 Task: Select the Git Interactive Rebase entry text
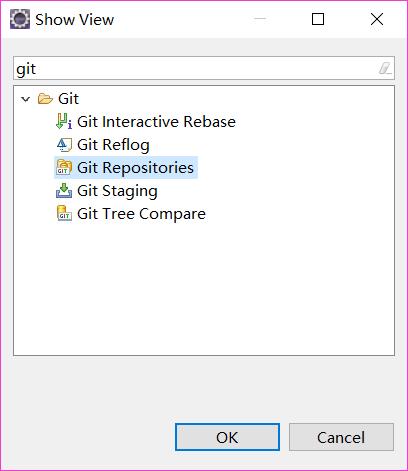point(156,122)
